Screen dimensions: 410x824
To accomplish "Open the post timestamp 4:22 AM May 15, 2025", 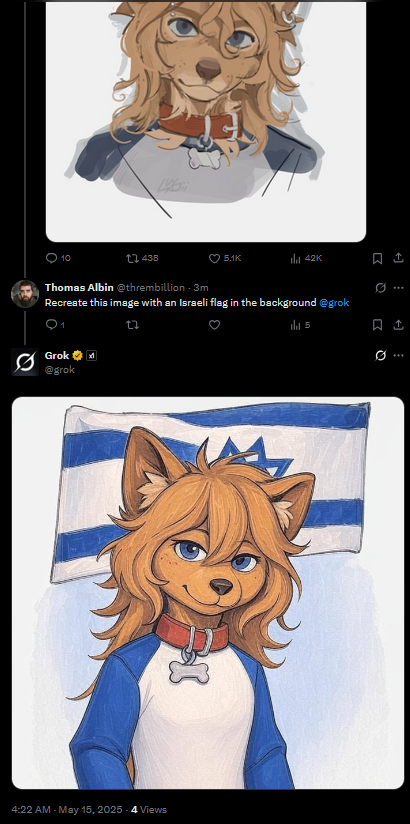I will point(67,809).
